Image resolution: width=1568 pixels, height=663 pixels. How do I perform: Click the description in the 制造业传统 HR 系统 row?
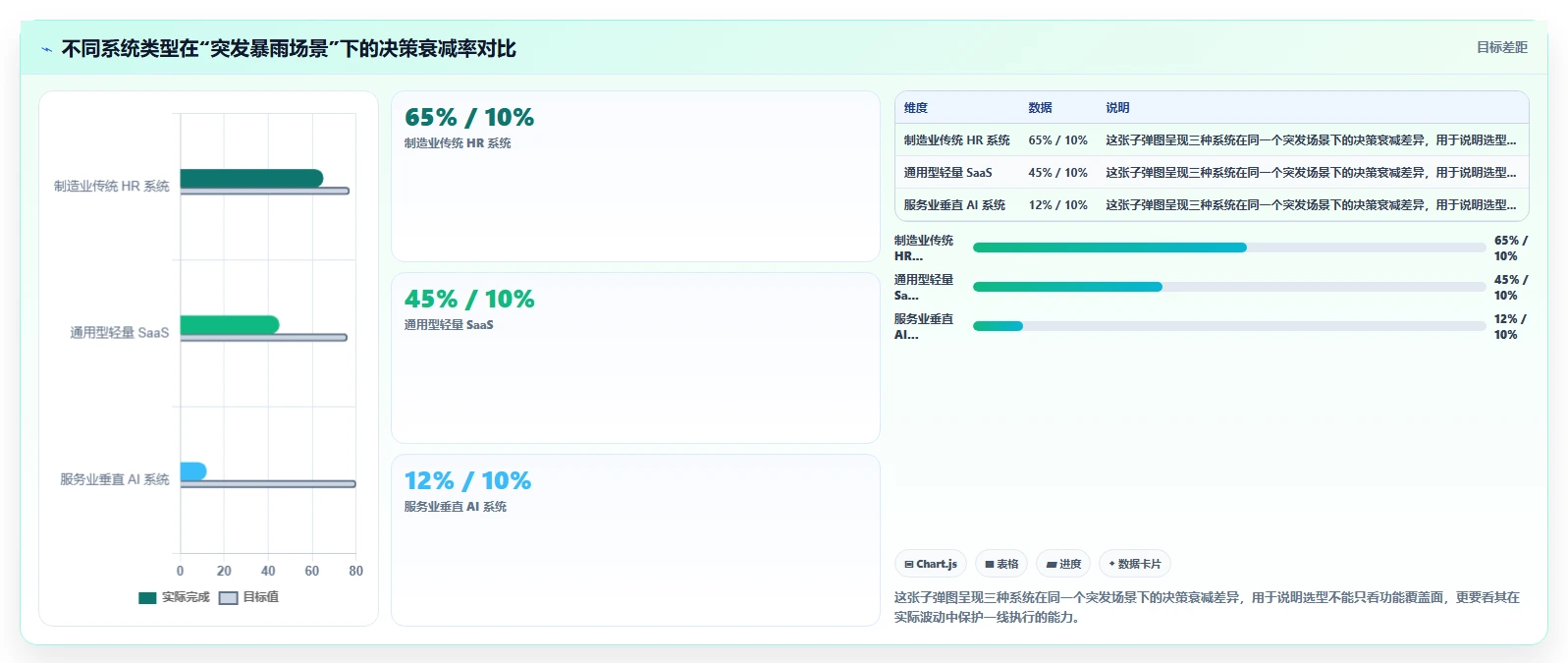click(x=1311, y=140)
